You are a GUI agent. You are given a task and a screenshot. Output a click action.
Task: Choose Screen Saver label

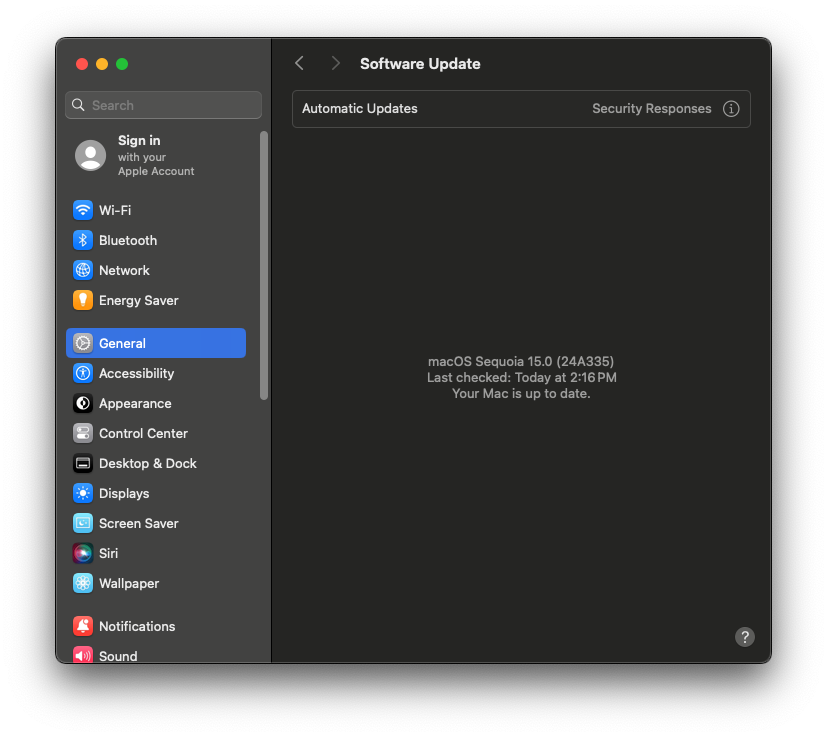coord(139,524)
